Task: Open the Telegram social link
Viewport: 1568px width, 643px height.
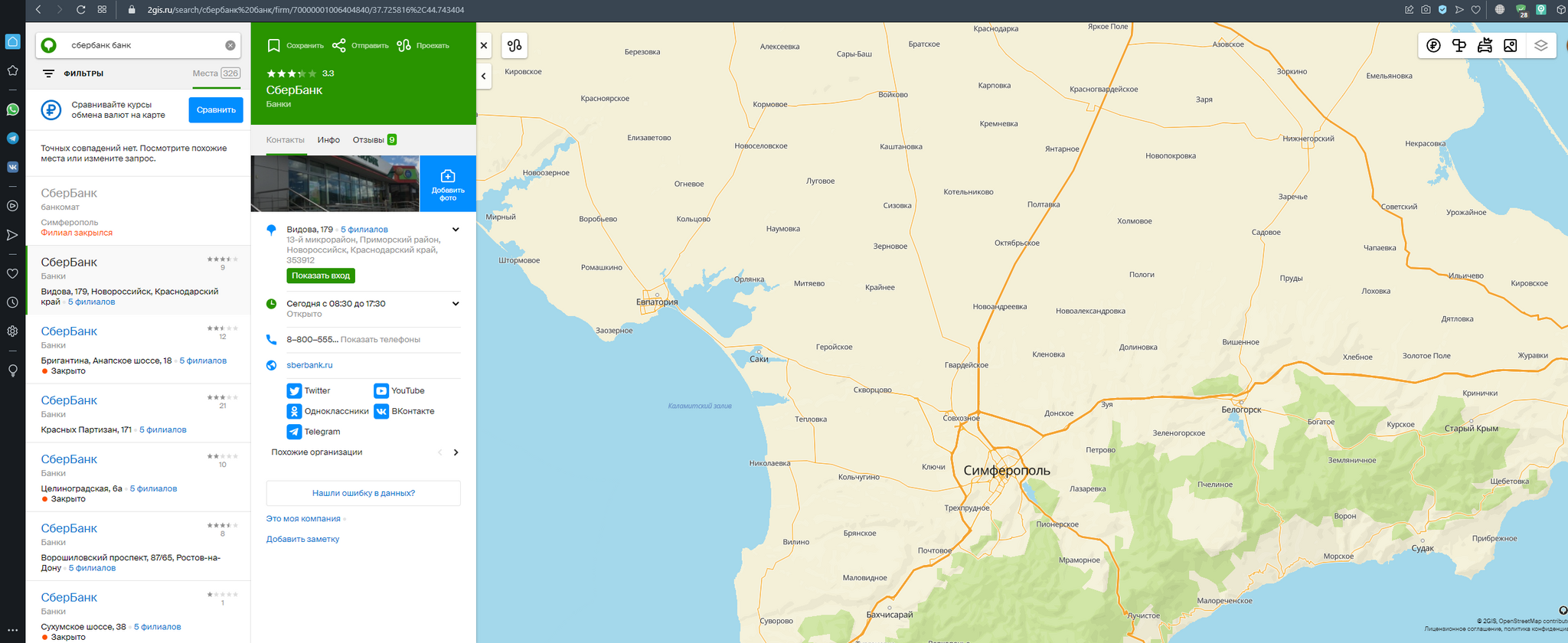Action: pyautogui.click(x=313, y=432)
